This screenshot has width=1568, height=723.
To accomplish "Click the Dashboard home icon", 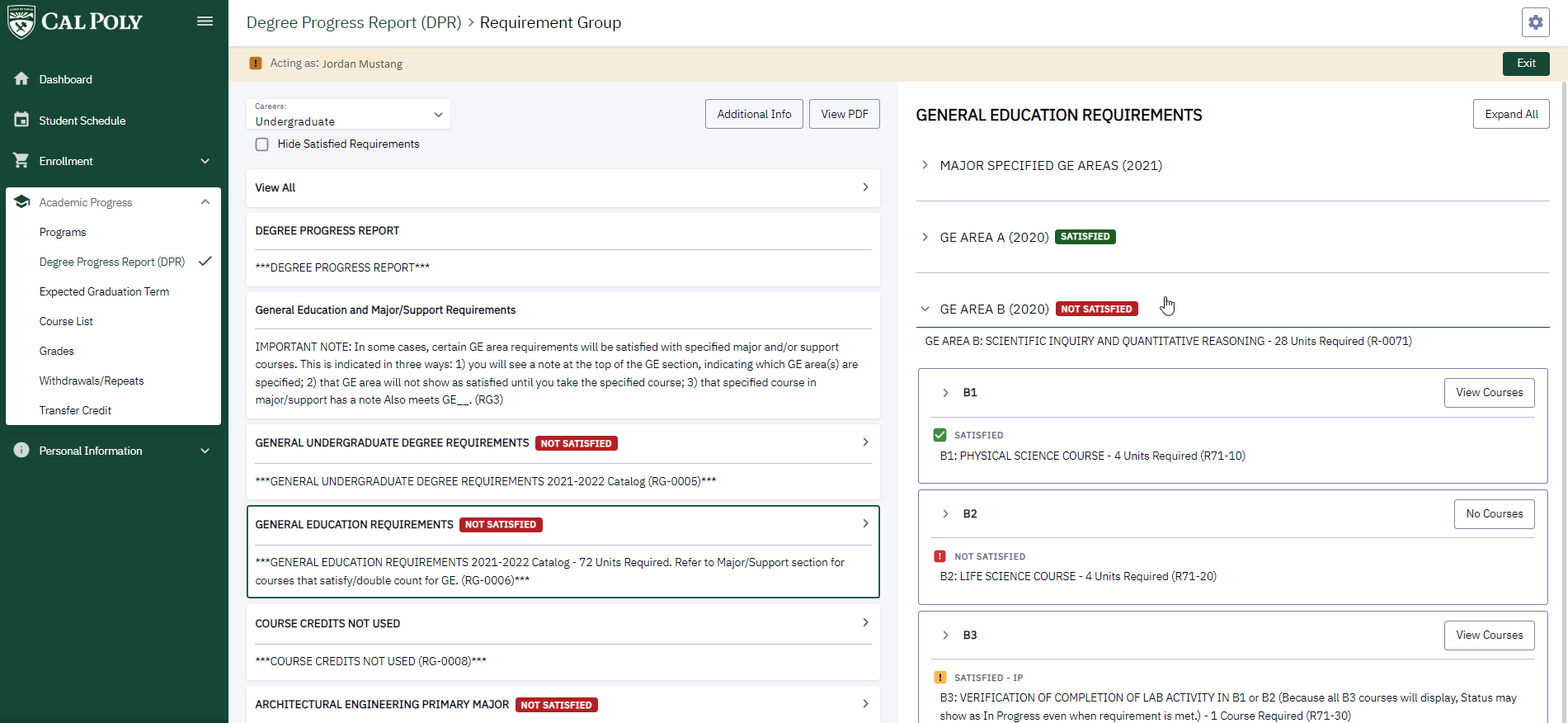I will click(21, 79).
